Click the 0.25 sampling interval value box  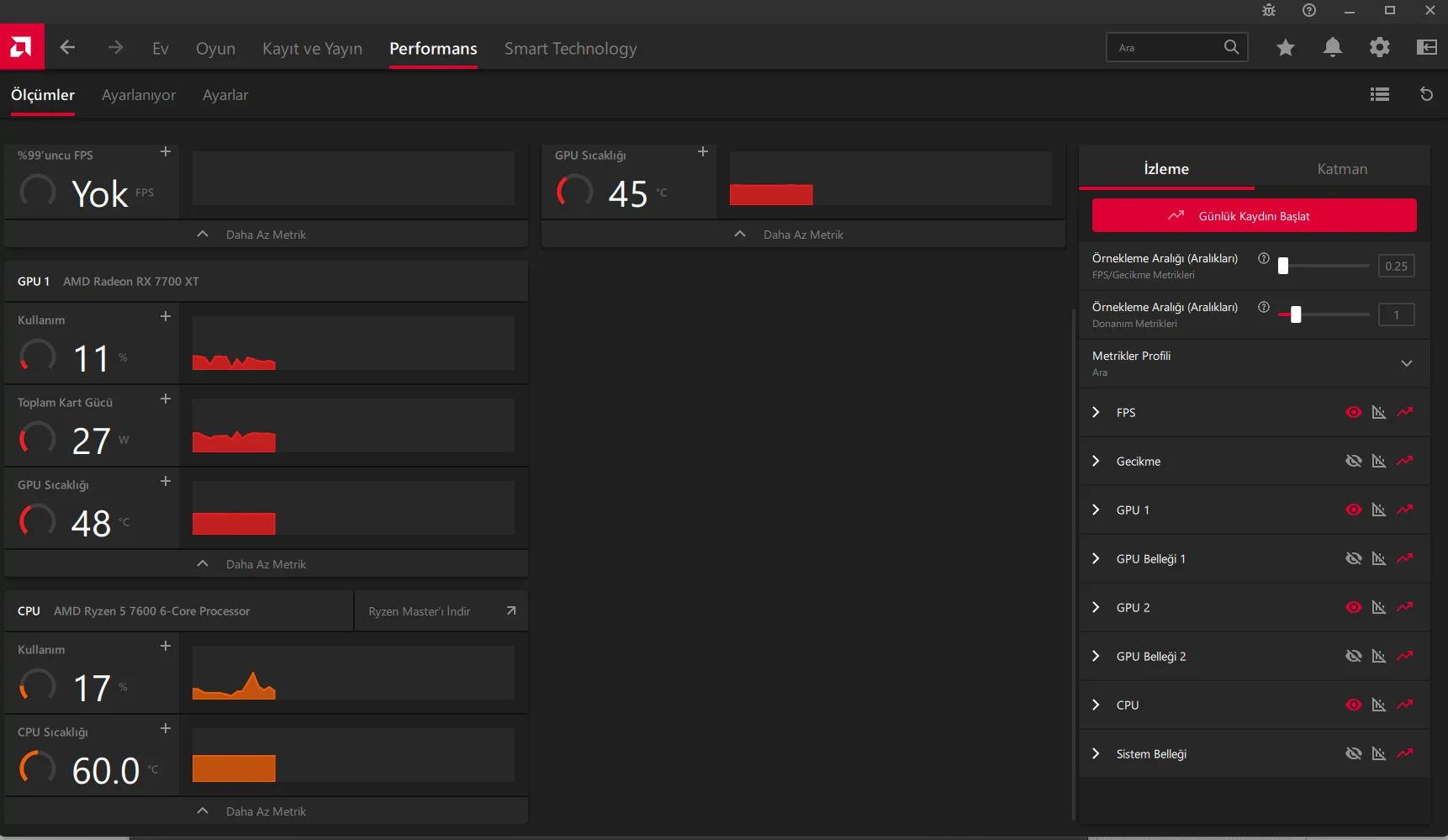point(1397,266)
